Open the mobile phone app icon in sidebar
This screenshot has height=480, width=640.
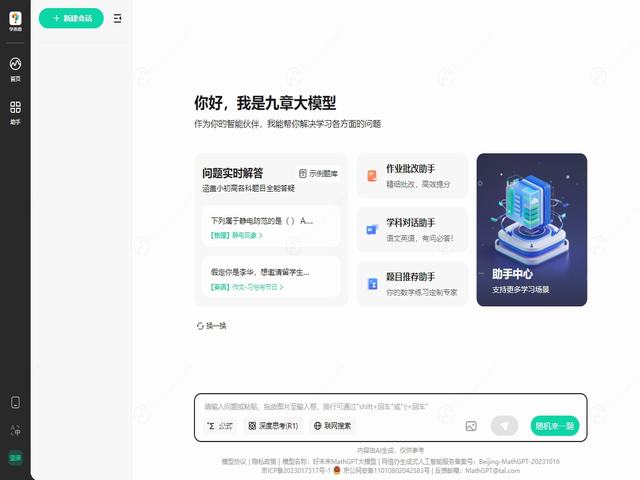15,402
